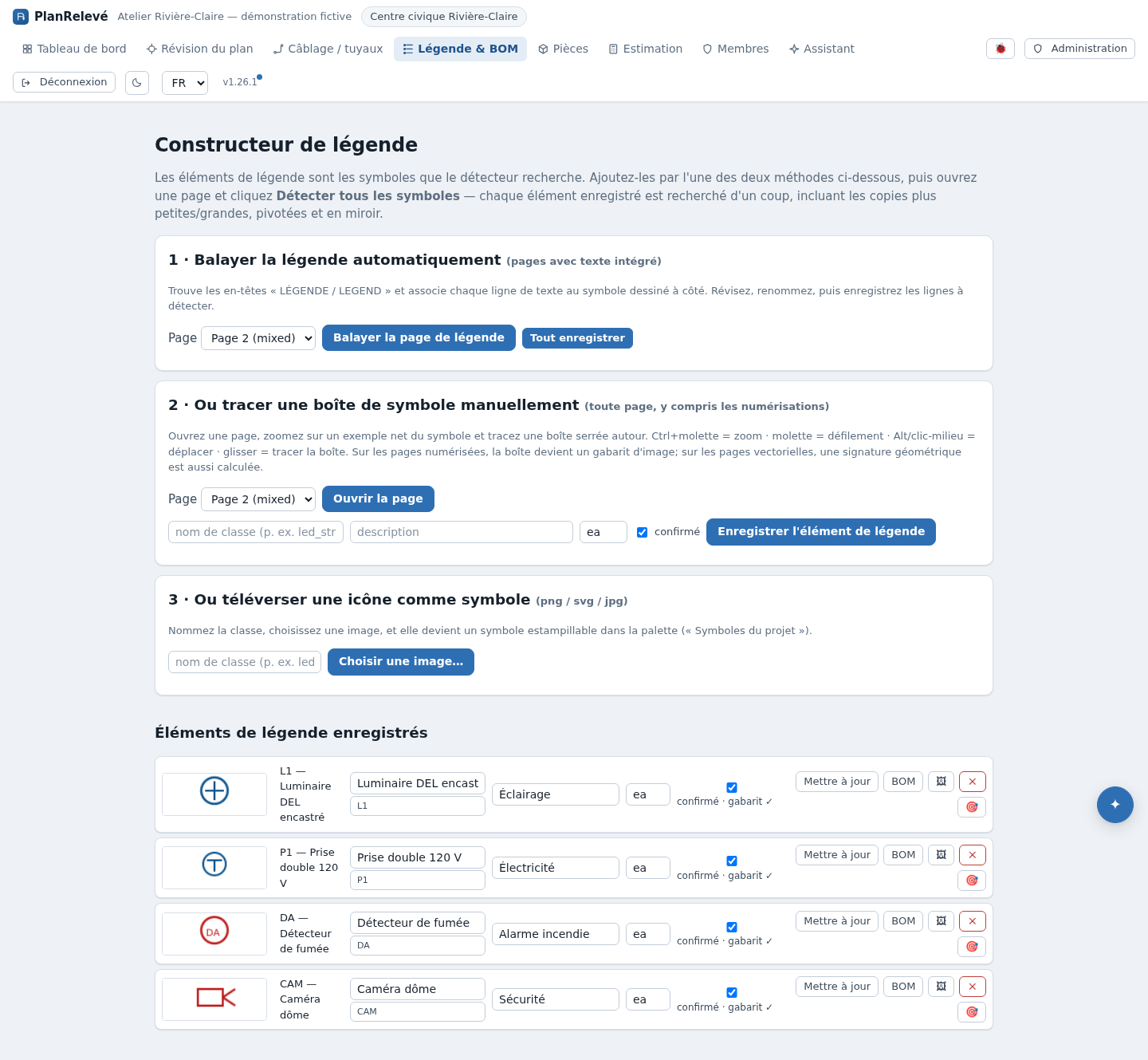
Task: Uncheck confirmé checkbox in manual symbol form
Action: [642, 532]
